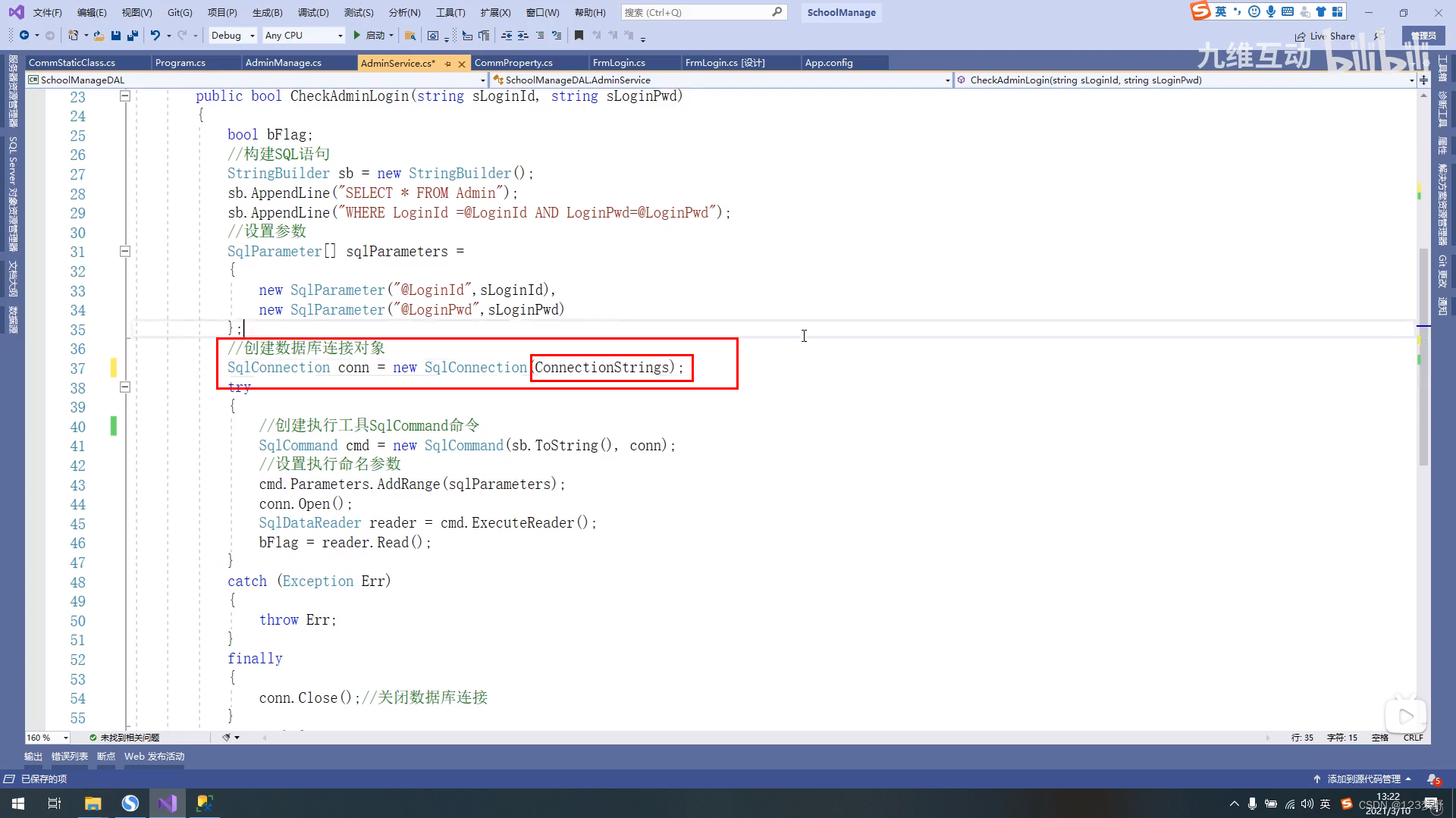Undo the last edit
Image resolution: width=1456 pixels, height=818 pixels.
[155, 36]
